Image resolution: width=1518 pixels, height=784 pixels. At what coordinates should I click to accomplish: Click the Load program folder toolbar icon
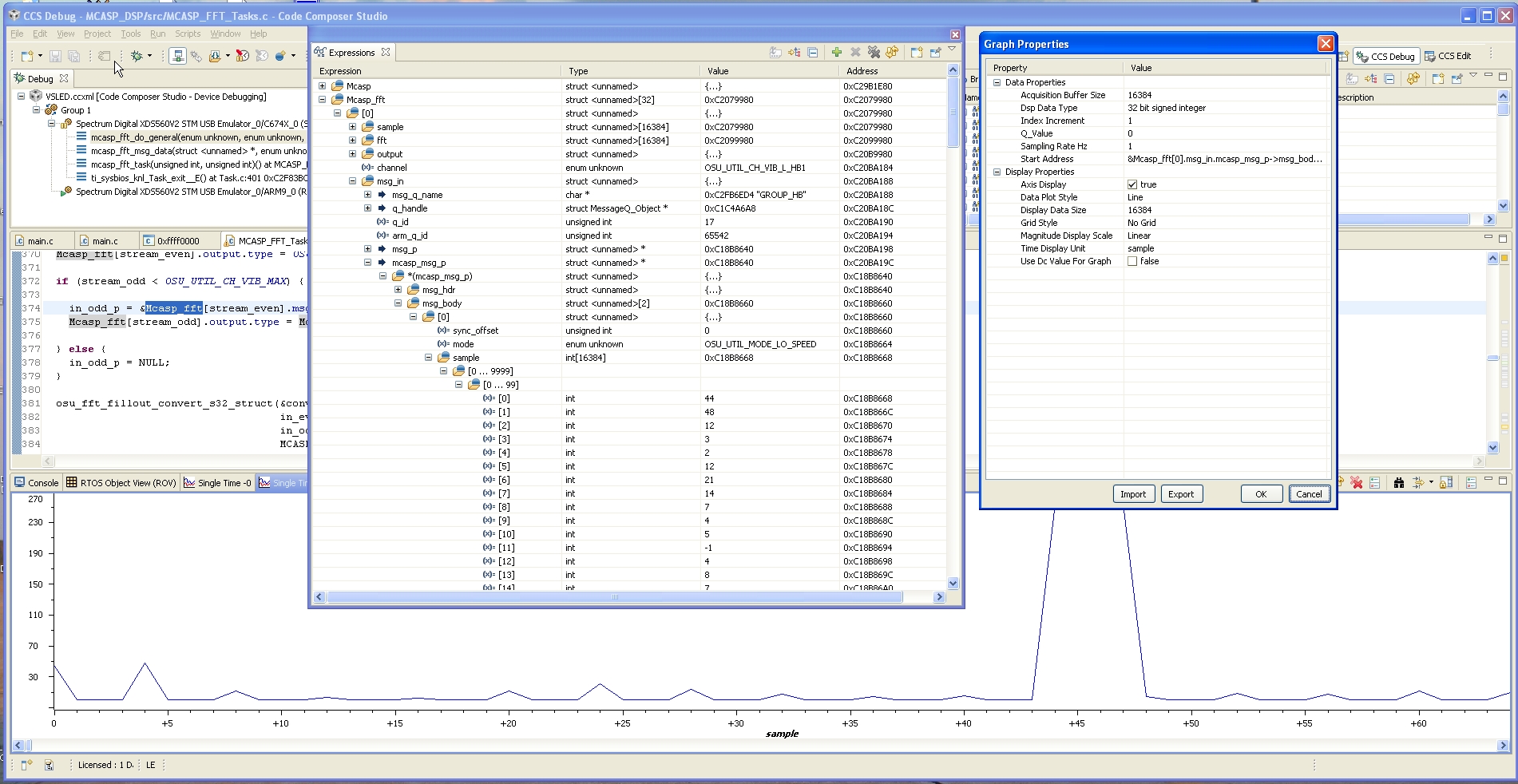pyautogui.click(x=215, y=56)
